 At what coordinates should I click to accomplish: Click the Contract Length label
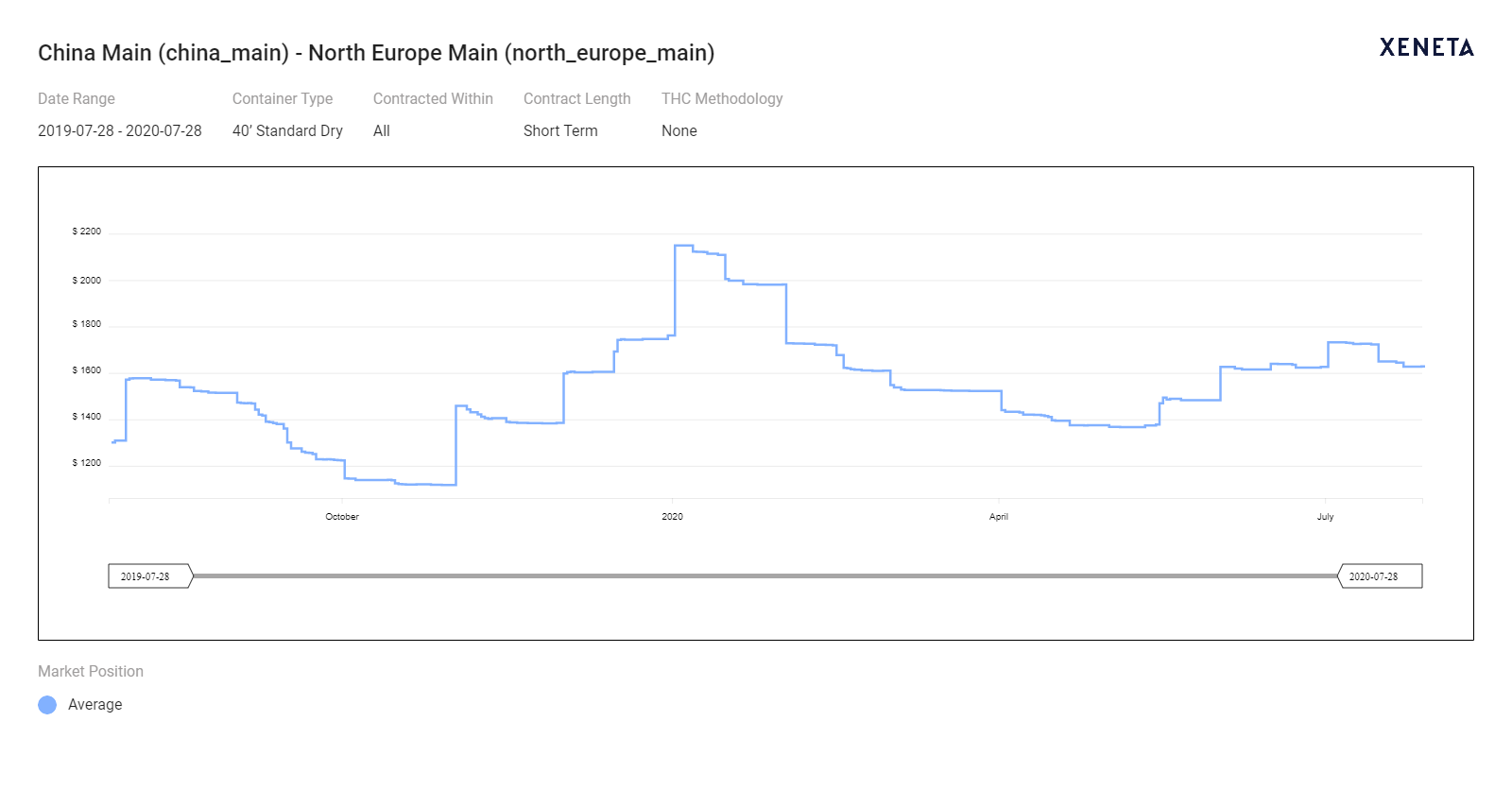pos(577,98)
